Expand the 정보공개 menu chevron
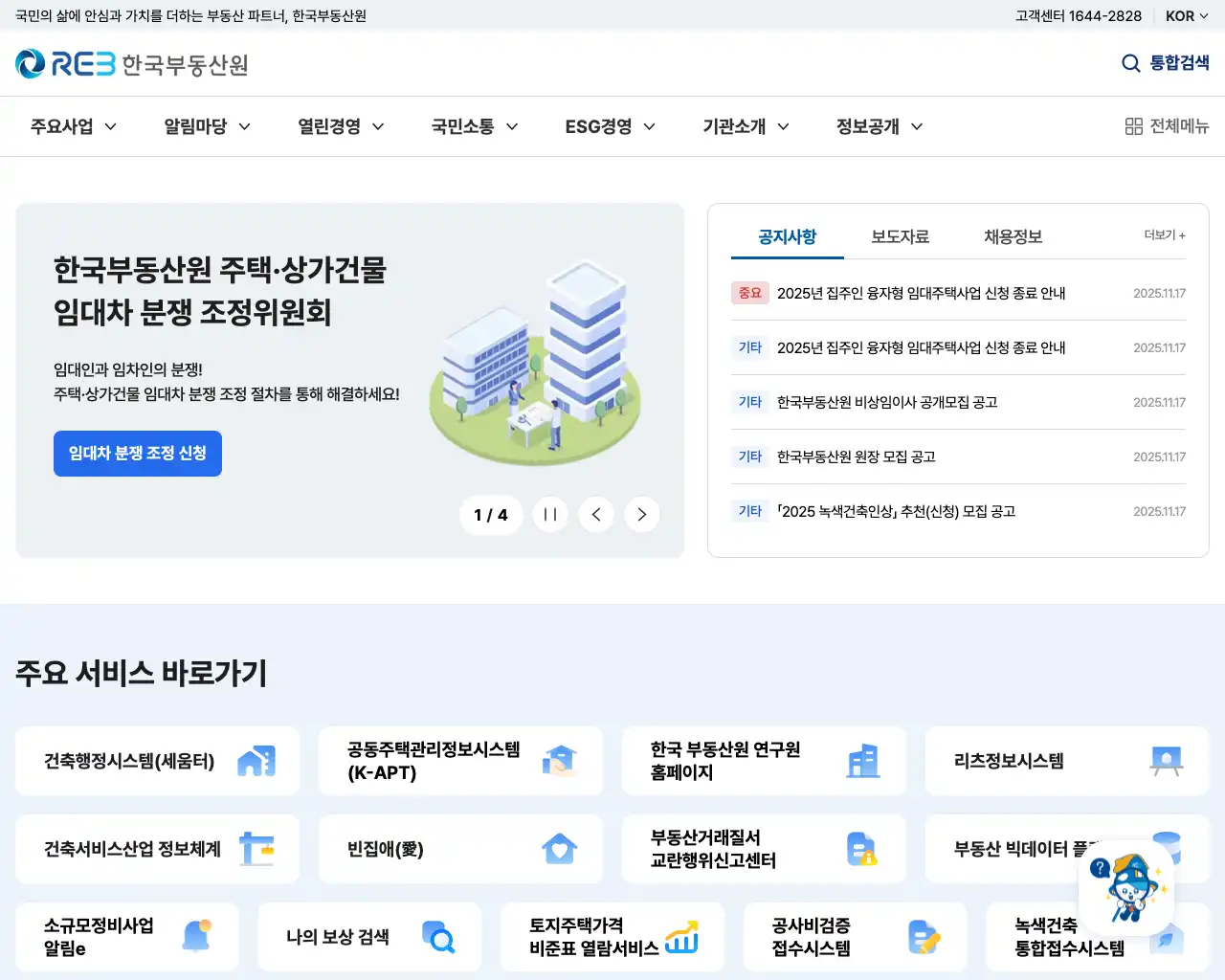This screenshot has width=1225, height=980. 917,125
